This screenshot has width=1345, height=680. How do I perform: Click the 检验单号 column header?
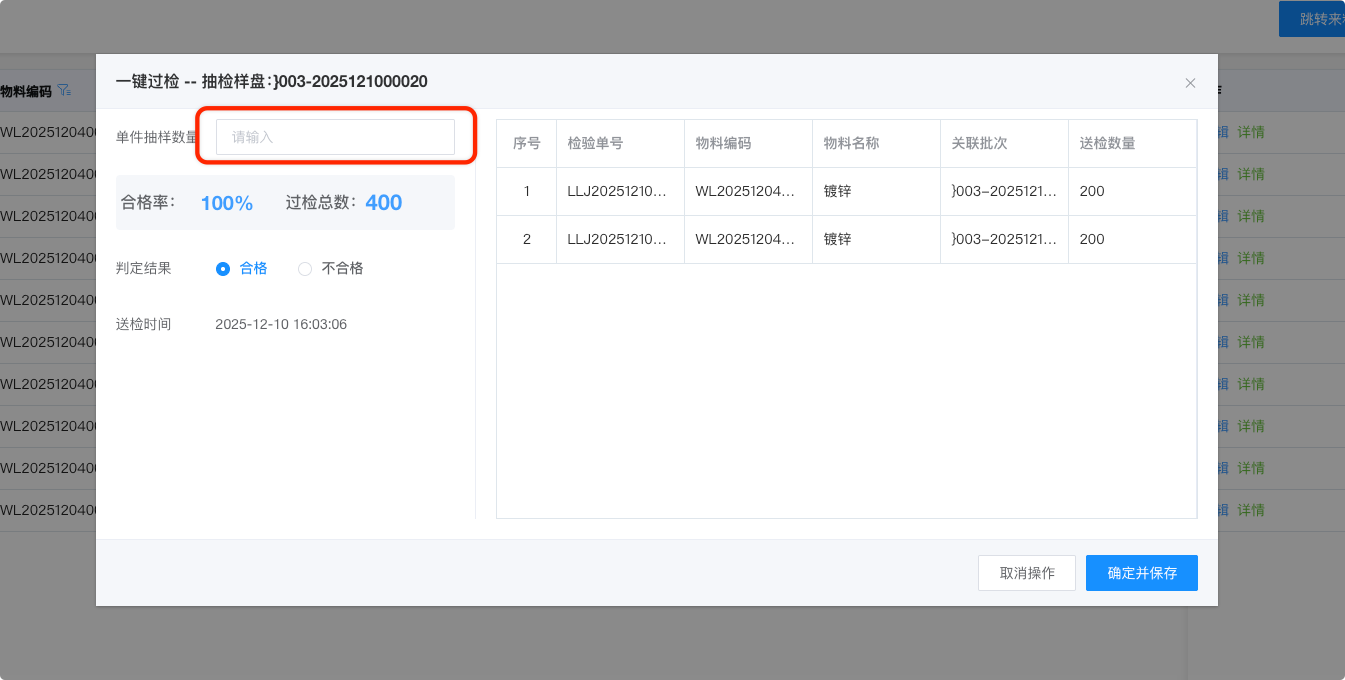[595, 143]
